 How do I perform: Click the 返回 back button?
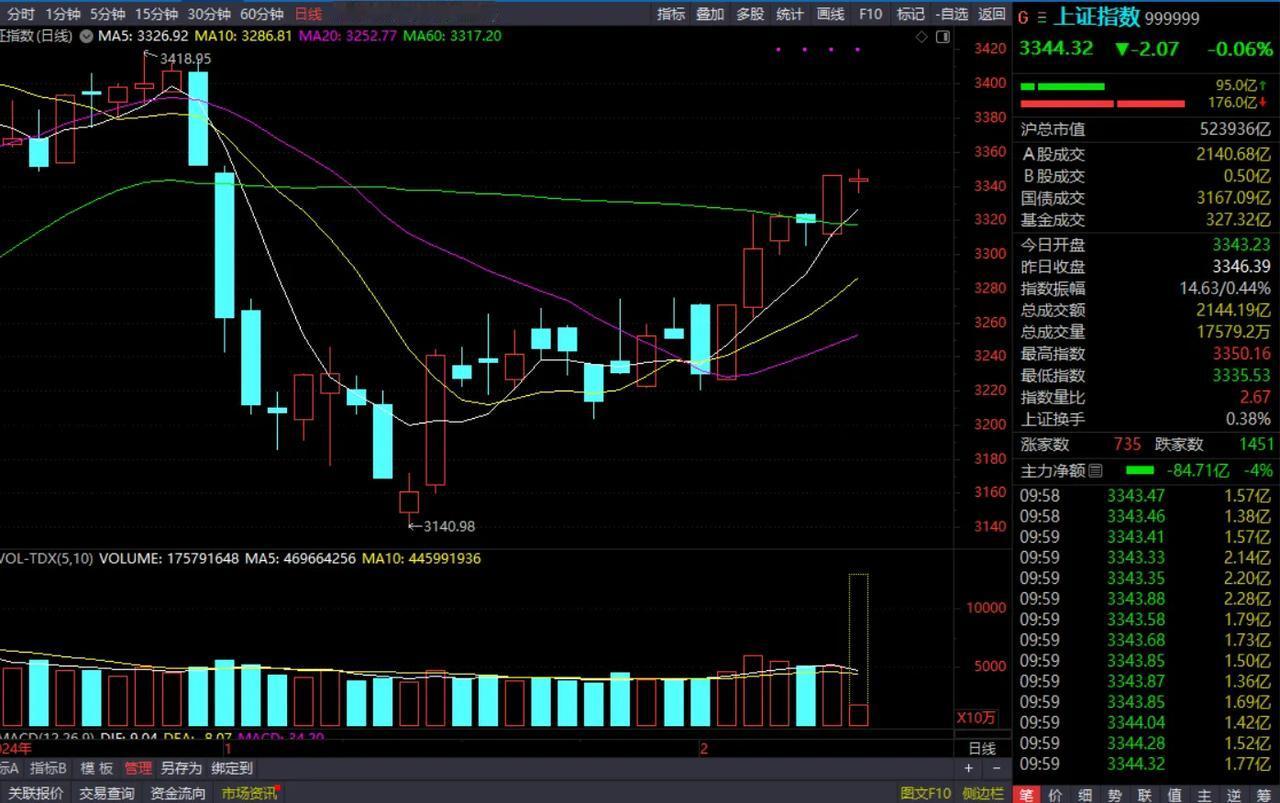pos(991,14)
